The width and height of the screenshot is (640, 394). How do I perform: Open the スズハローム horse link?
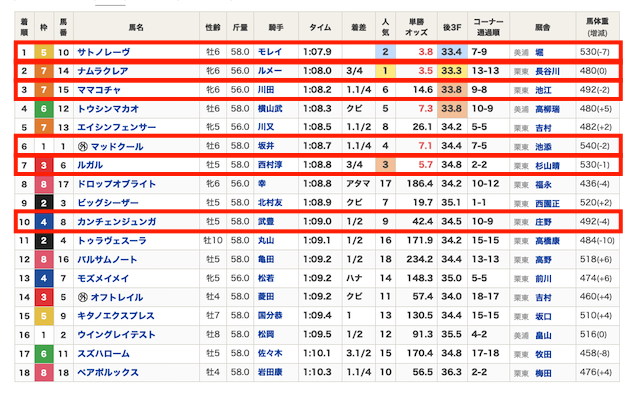click(x=104, y=354)
